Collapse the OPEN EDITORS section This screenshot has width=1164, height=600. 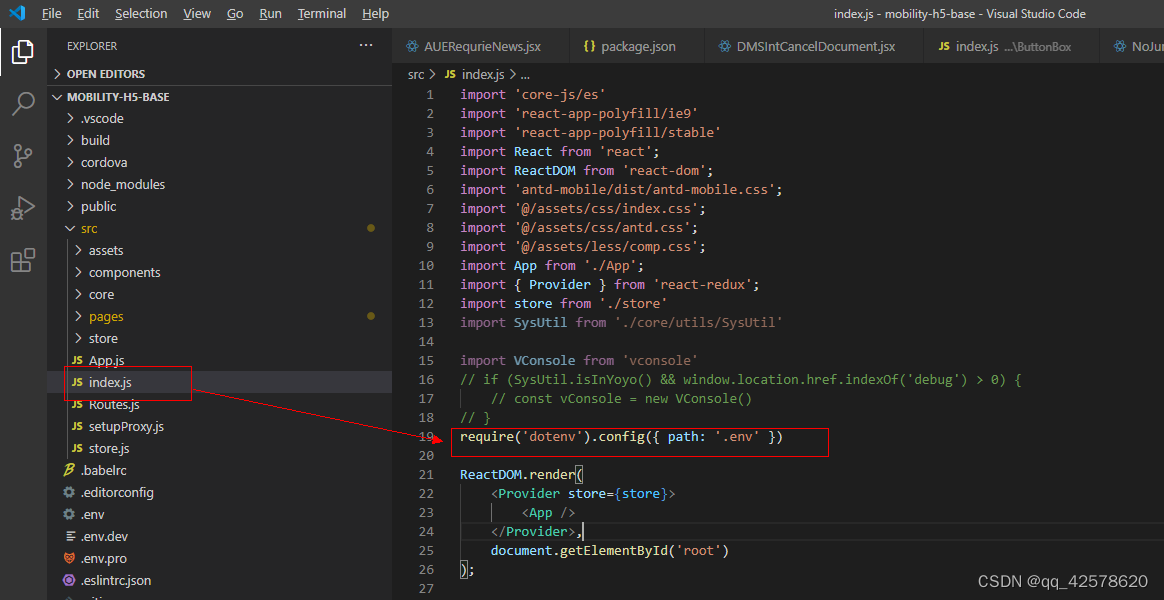coord(109,73)
